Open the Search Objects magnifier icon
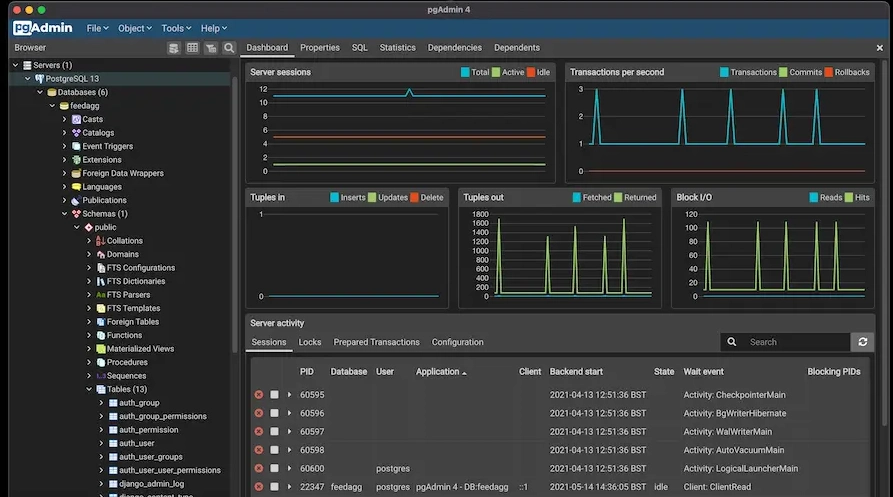Screen dimensions: 893x497 tap(229, 48)
